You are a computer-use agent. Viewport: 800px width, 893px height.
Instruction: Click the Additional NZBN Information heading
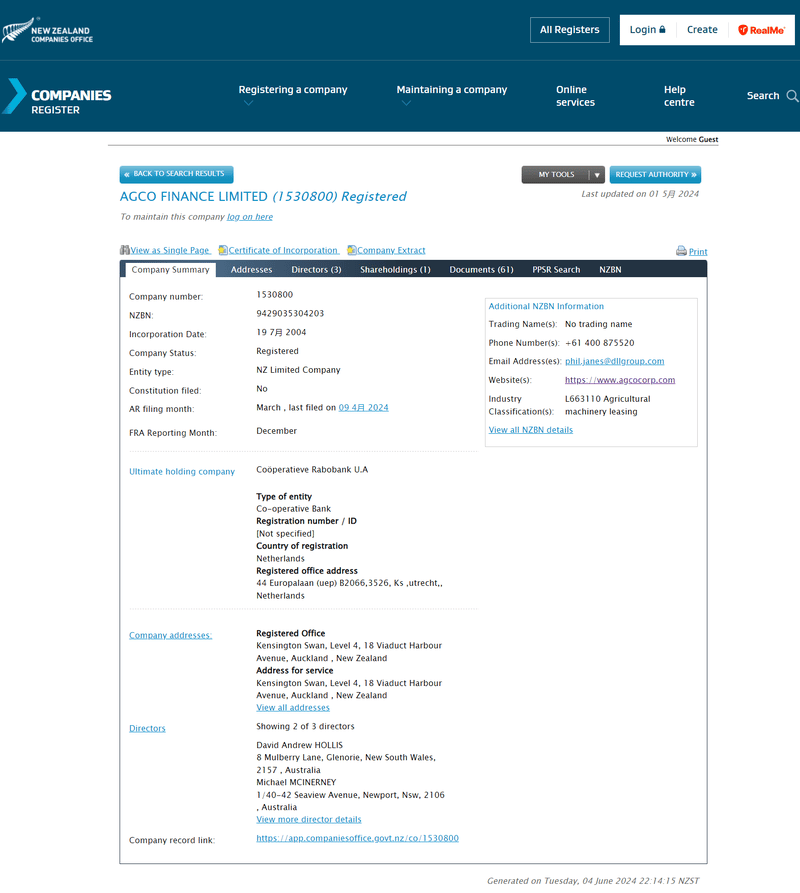pos(546,306)
